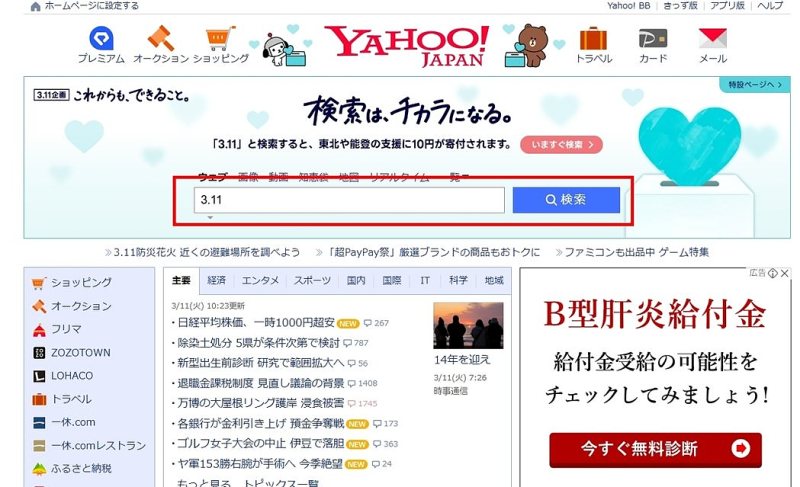This screenshot has width=800, height=487.
Task: Click ホームページに設定する link
Action: coord(92,6)
